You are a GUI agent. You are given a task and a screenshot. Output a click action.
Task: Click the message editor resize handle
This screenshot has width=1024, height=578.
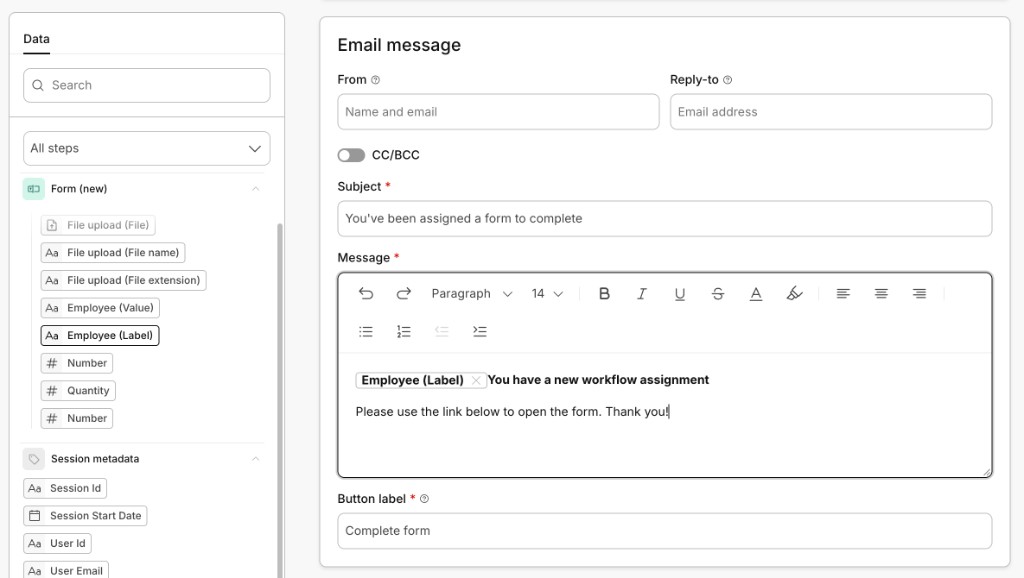point(986,472)
